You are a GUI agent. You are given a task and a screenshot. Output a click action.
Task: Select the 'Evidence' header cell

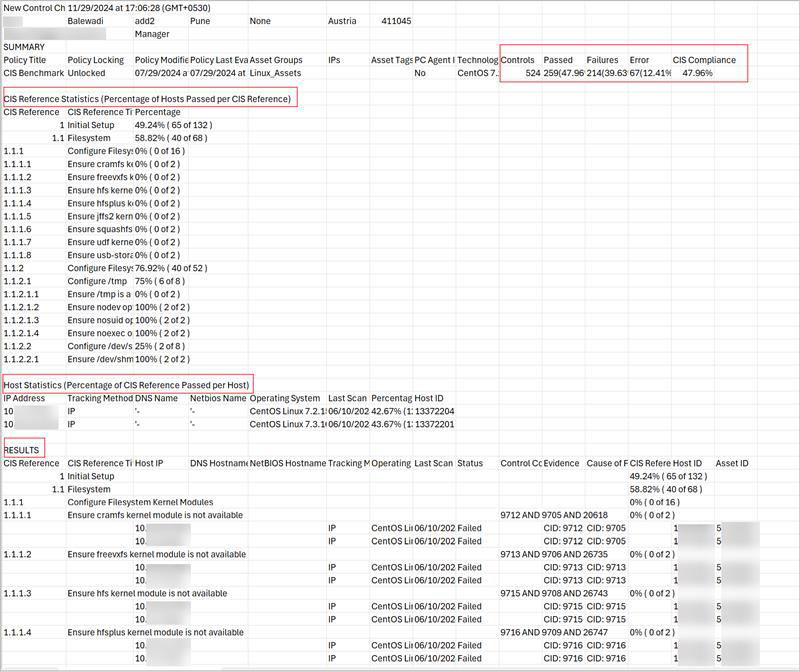(561, 463)
